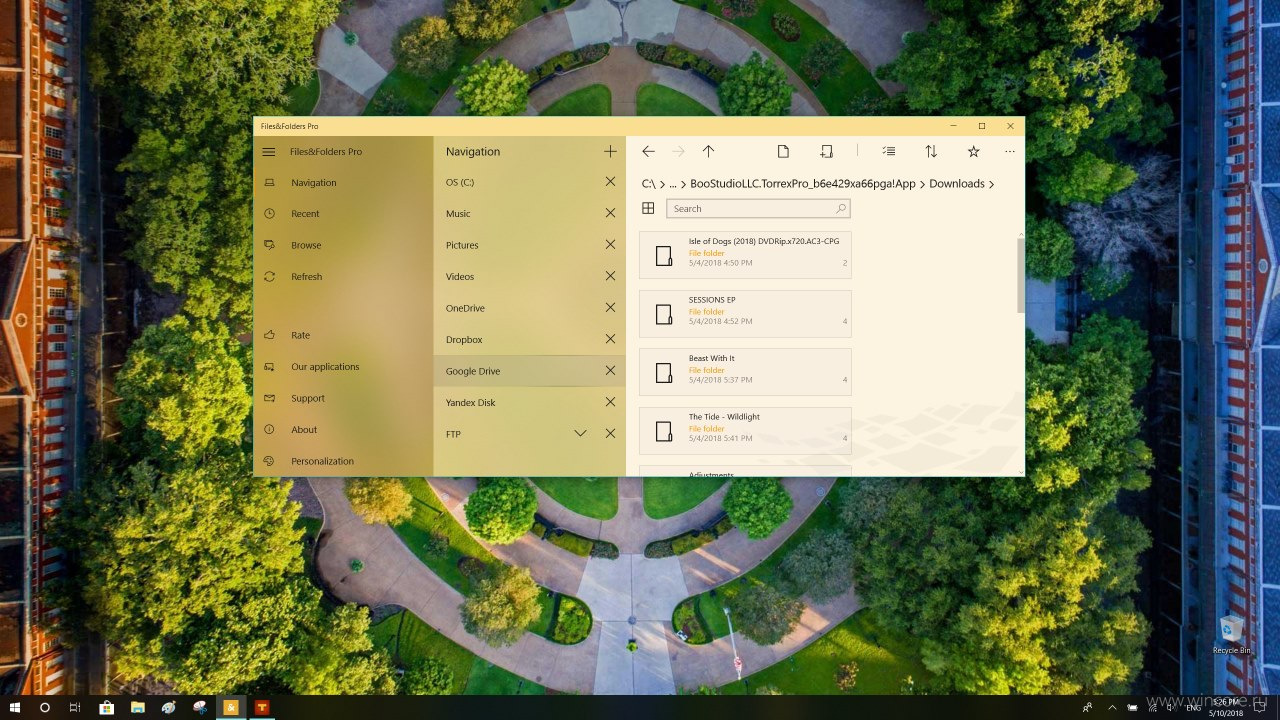This screenshot has height=720, width=1280.
Task: Remove OS (C:) with its X icon
Action: tap(610, 182)
